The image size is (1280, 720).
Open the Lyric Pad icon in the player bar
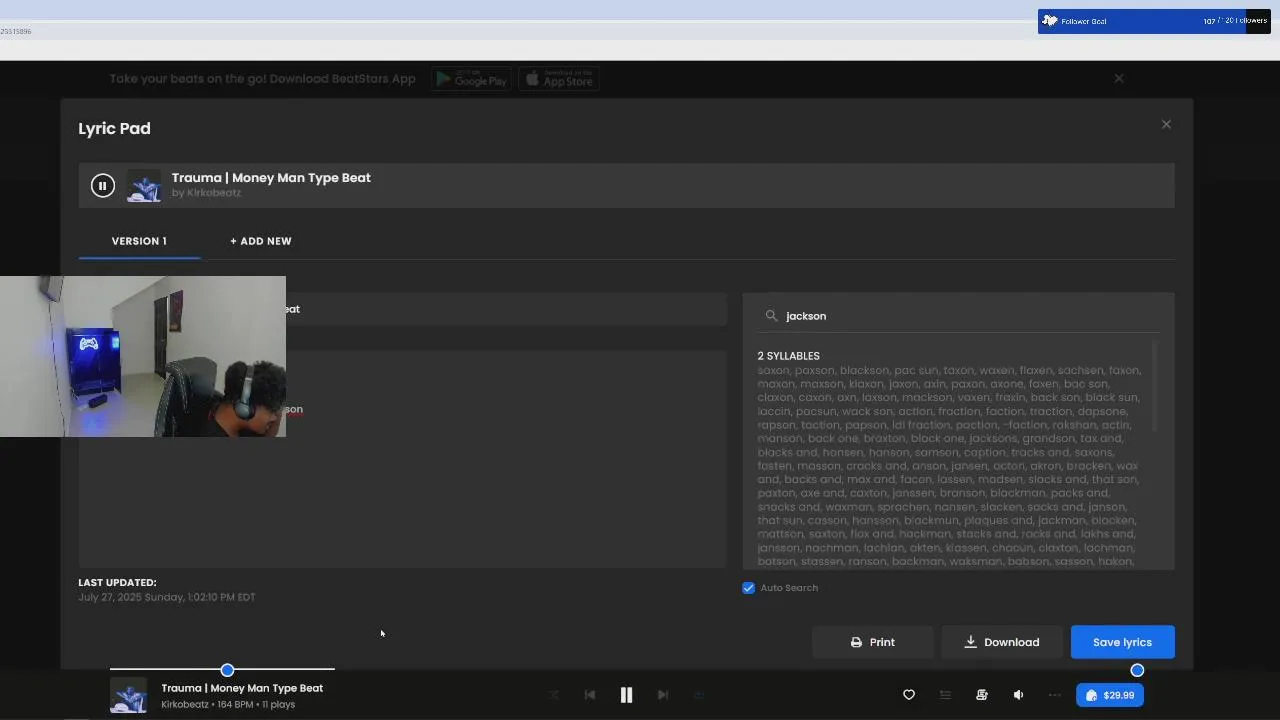coord(981,695)
